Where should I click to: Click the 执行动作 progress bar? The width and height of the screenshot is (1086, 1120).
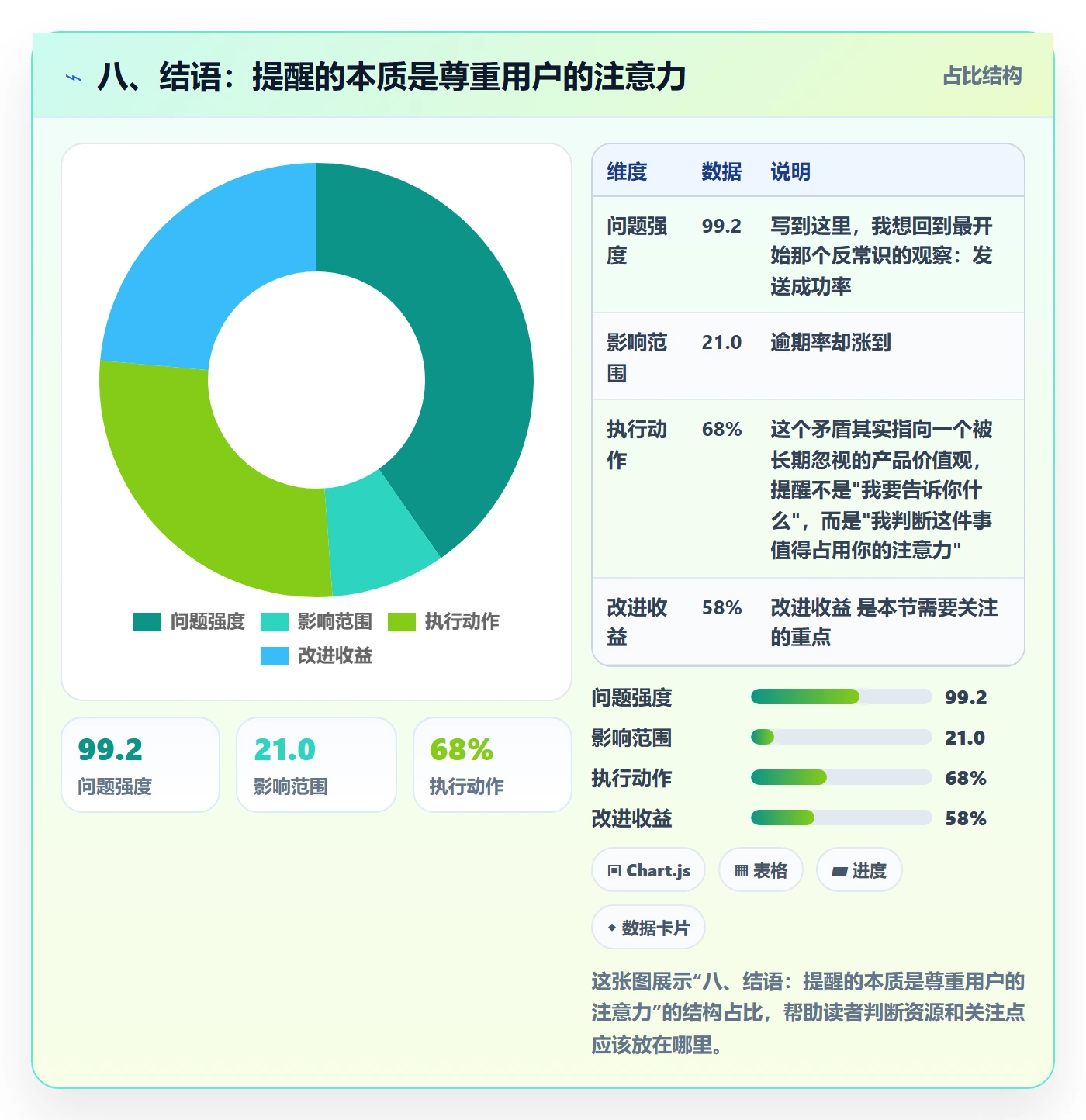pyautogui.click(x=841, y=777)
